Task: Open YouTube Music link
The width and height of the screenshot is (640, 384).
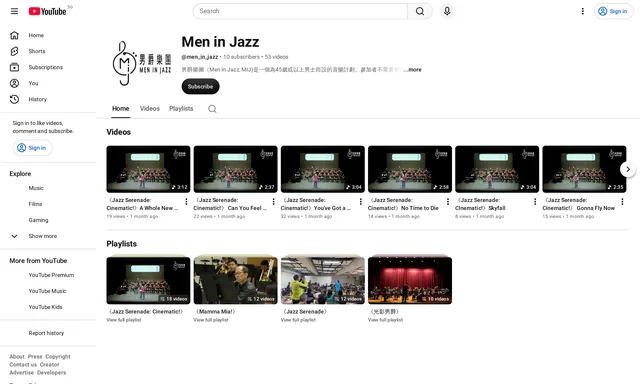Action: 48,291
